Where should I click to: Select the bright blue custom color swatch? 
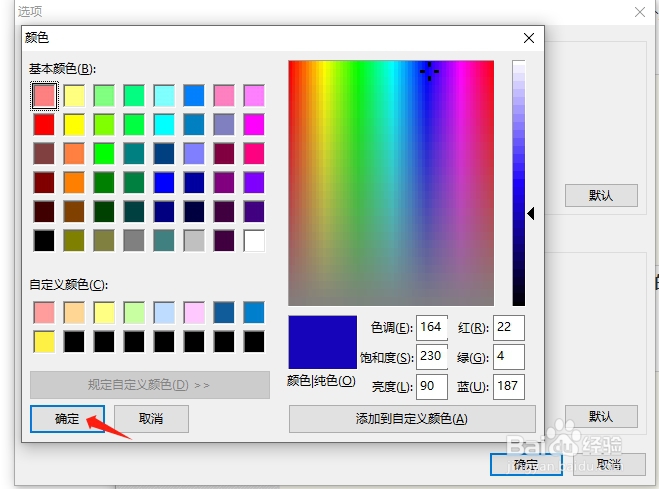point(254,313)
